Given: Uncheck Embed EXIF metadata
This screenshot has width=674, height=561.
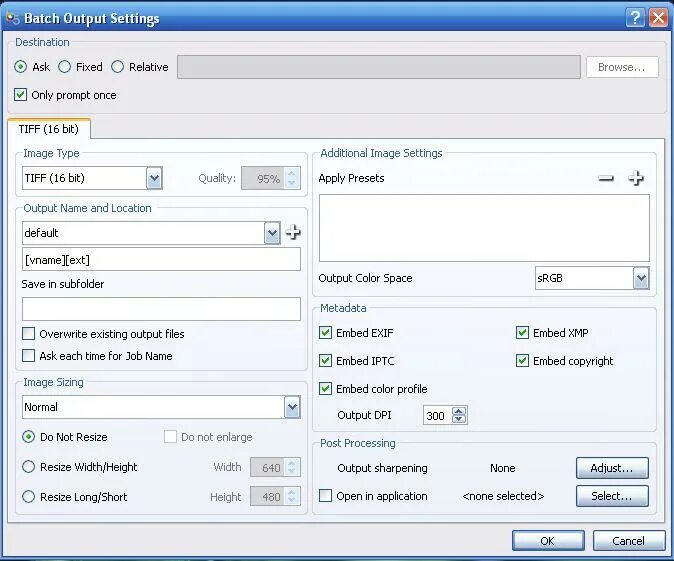Looking at the screenshot, I should 325,333.
